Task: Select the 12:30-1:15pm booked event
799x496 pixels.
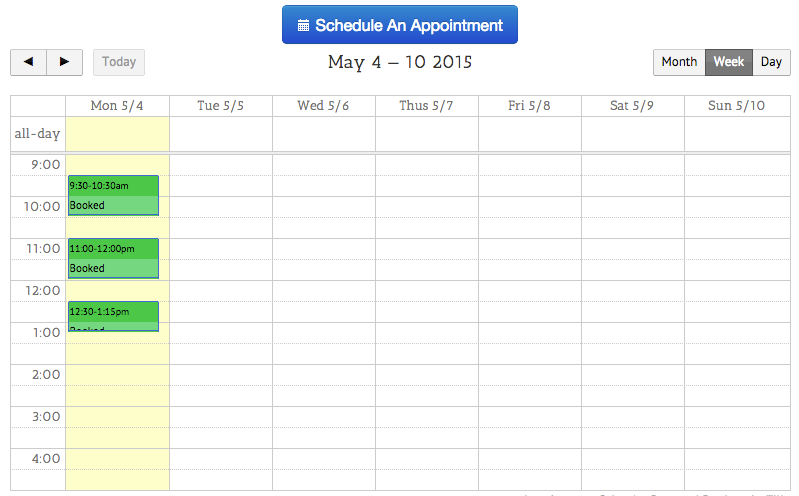Action: tap(113, 316)
